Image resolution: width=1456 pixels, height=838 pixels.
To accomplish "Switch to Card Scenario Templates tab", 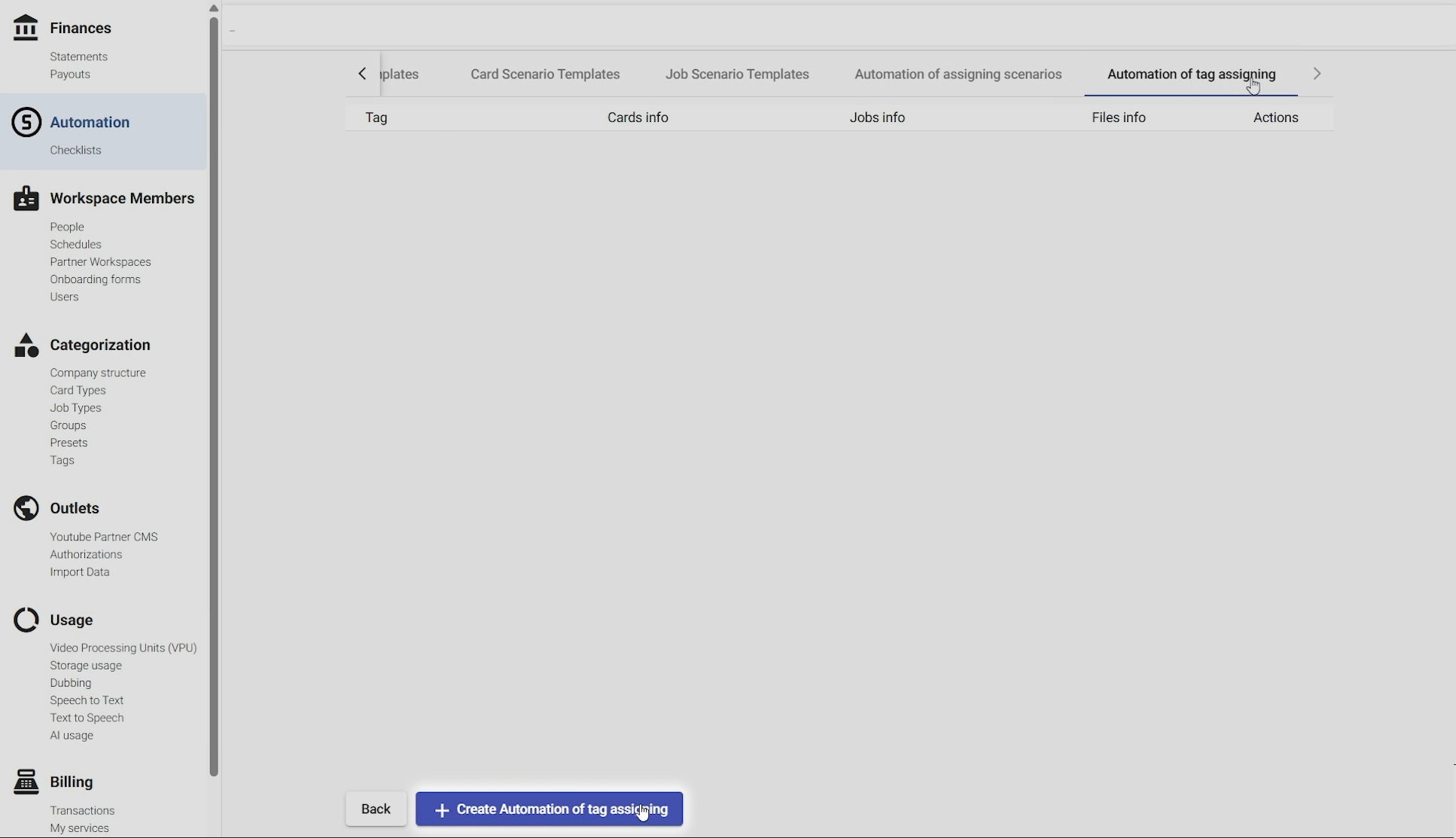I will [x=545, y=74].
